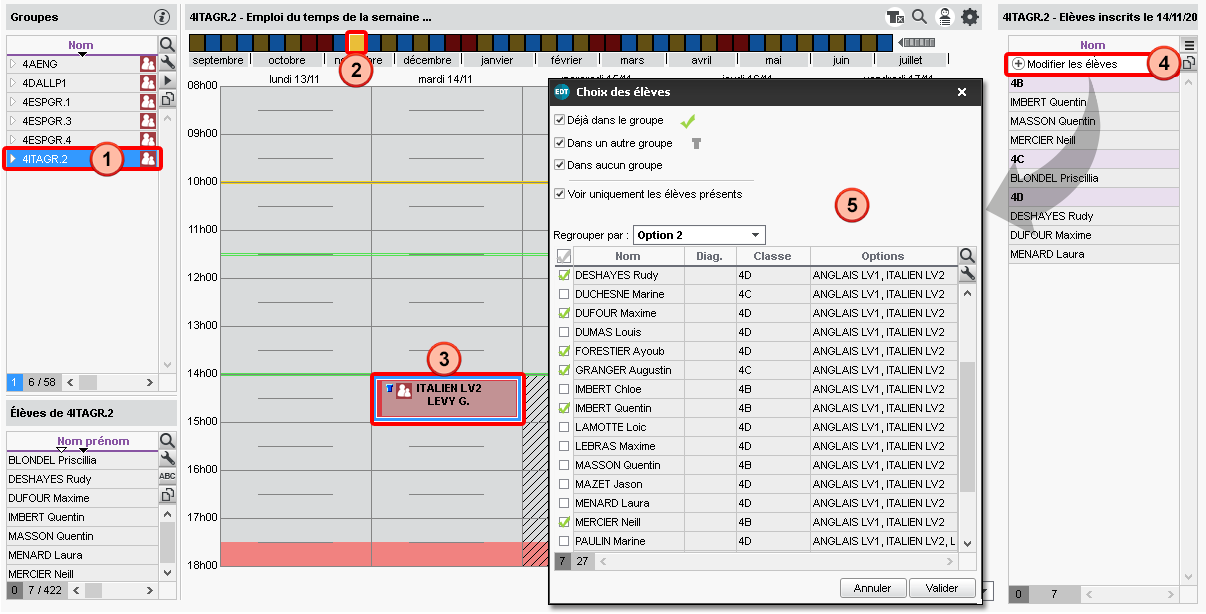Click the Nom column header in Choix des élèves
This screenshot has width=1206, height=614.
coord(628,256)
